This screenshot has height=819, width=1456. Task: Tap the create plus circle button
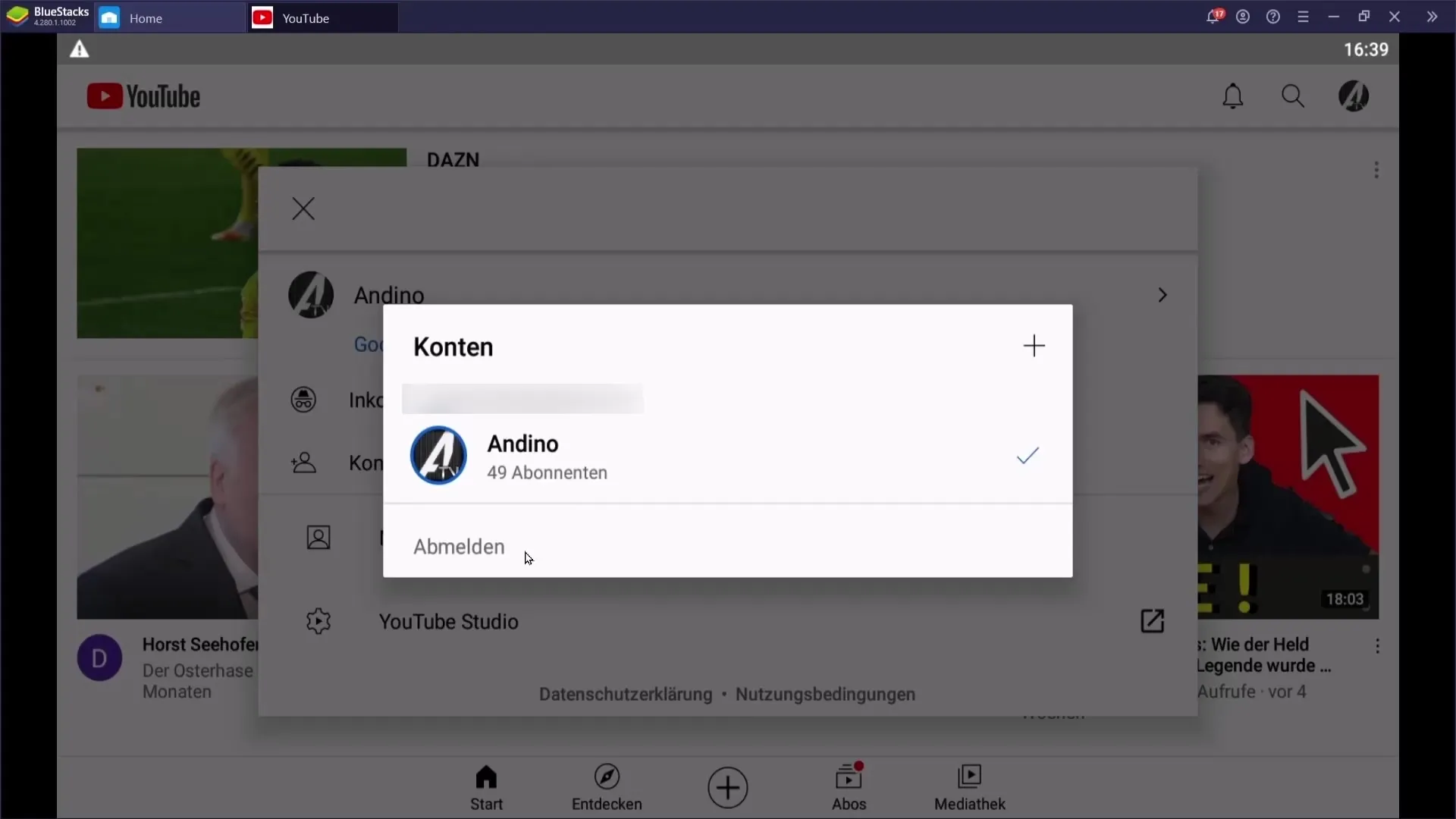728,788
